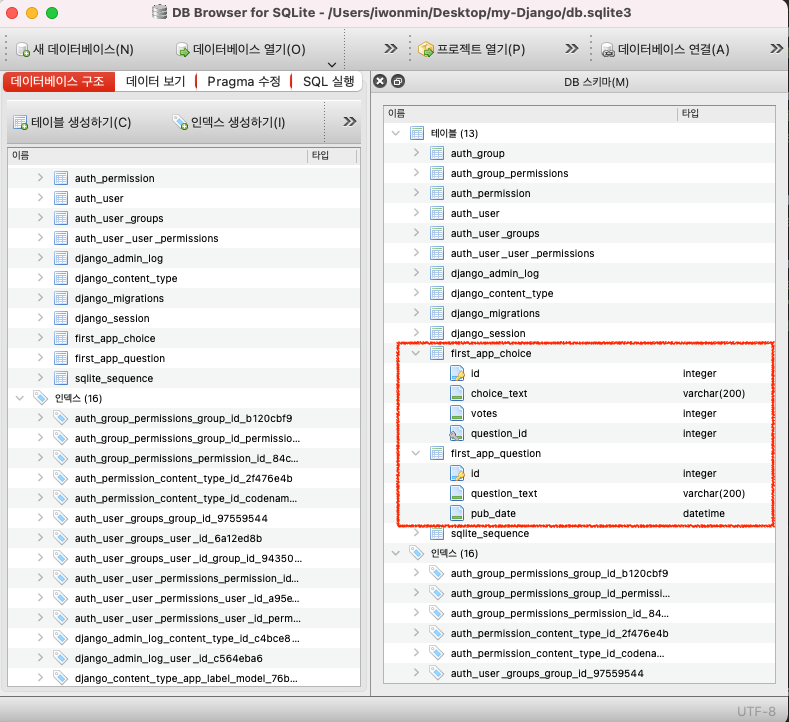Click the index icon of django_admin_log_user_id_c564eba6
This screenshot has width=789, height=722.
(60, 658)
